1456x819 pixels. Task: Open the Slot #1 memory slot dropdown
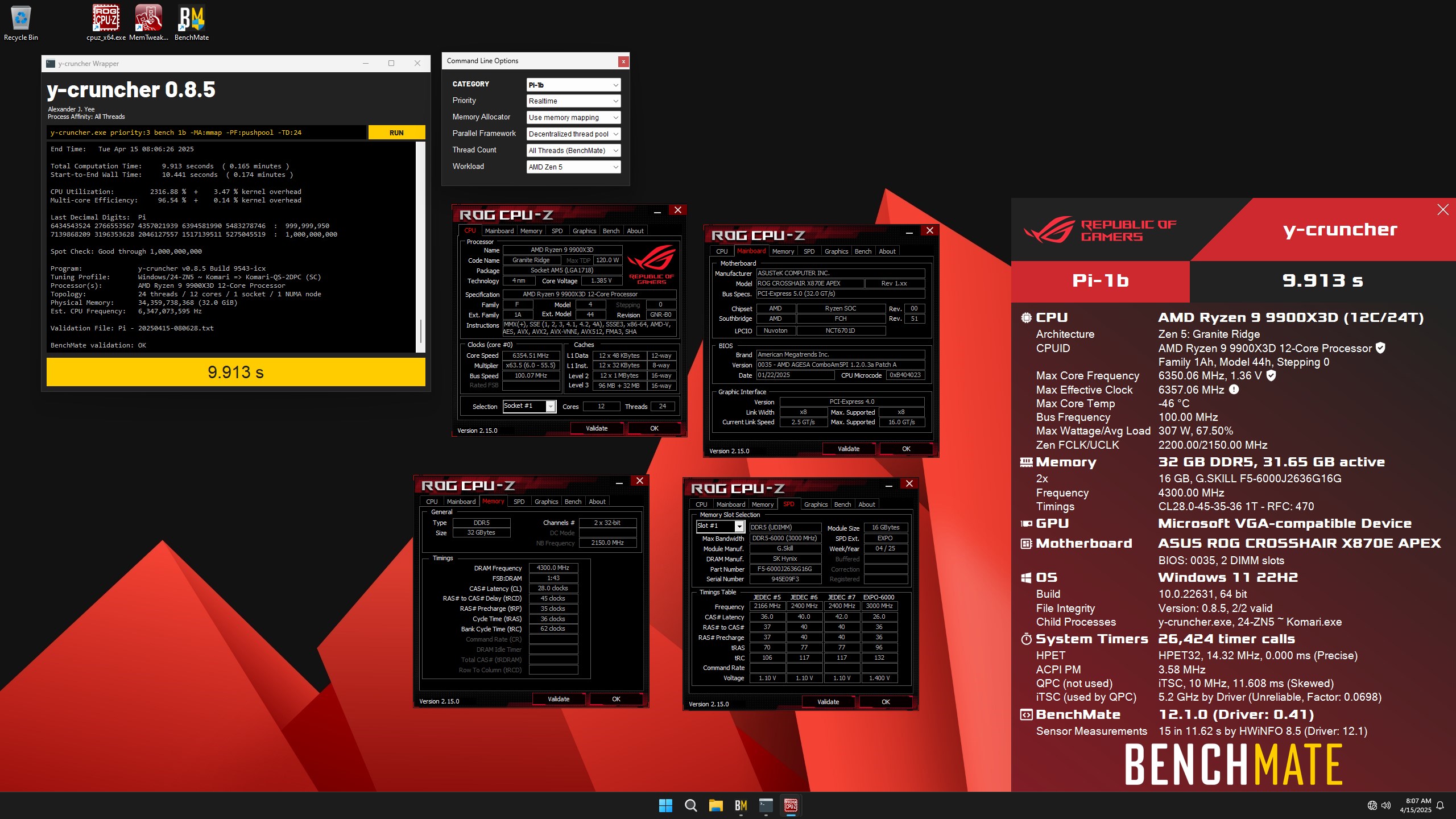point(720,526)
